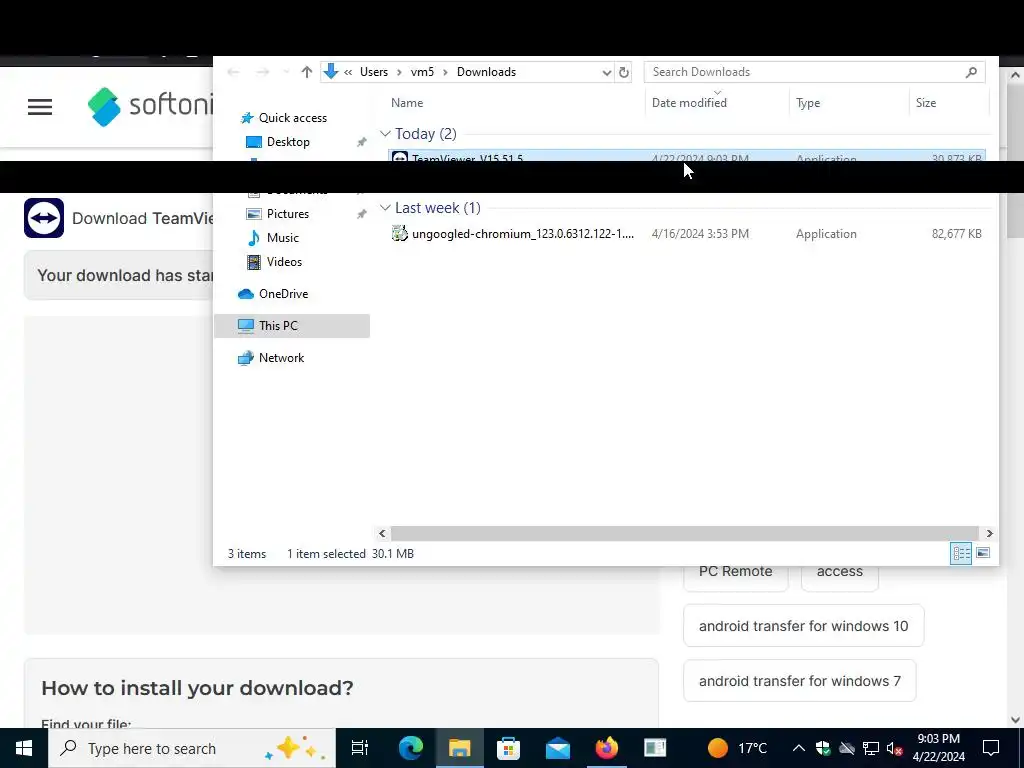Open Network in navigation pane

click(281, 358)
